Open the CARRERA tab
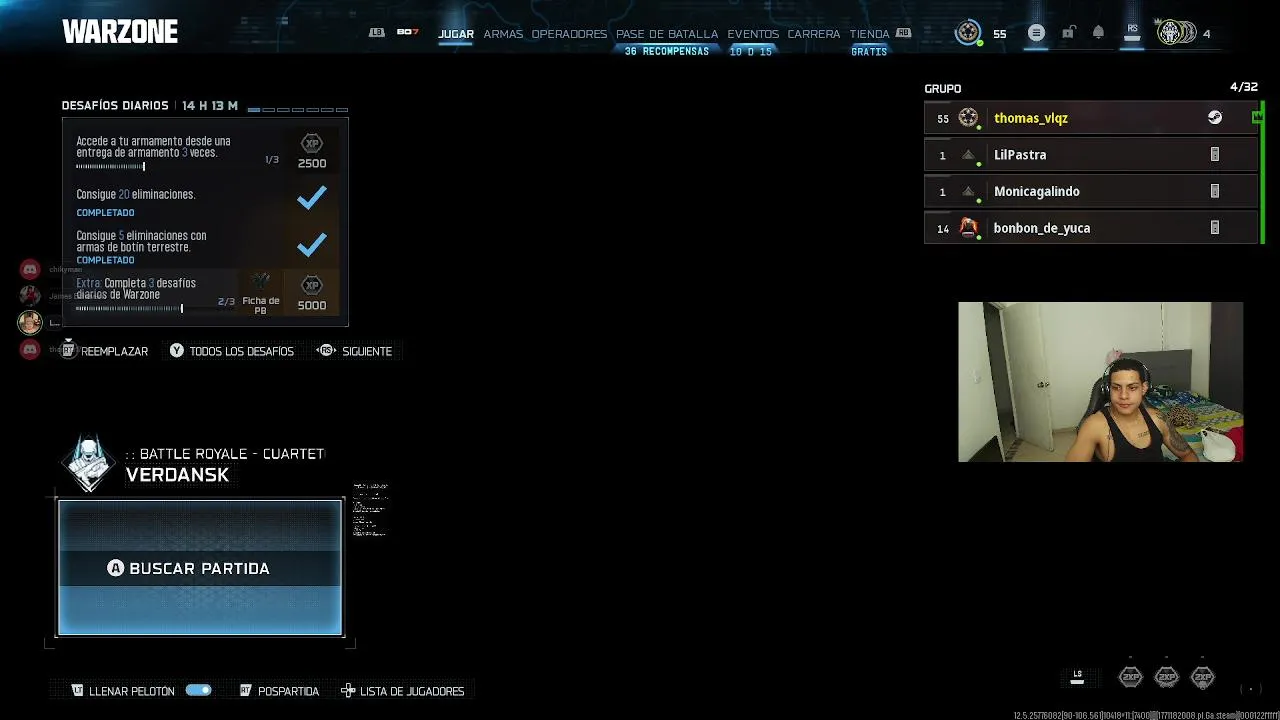Viewport: 1280px width, 720px height. 814,34
